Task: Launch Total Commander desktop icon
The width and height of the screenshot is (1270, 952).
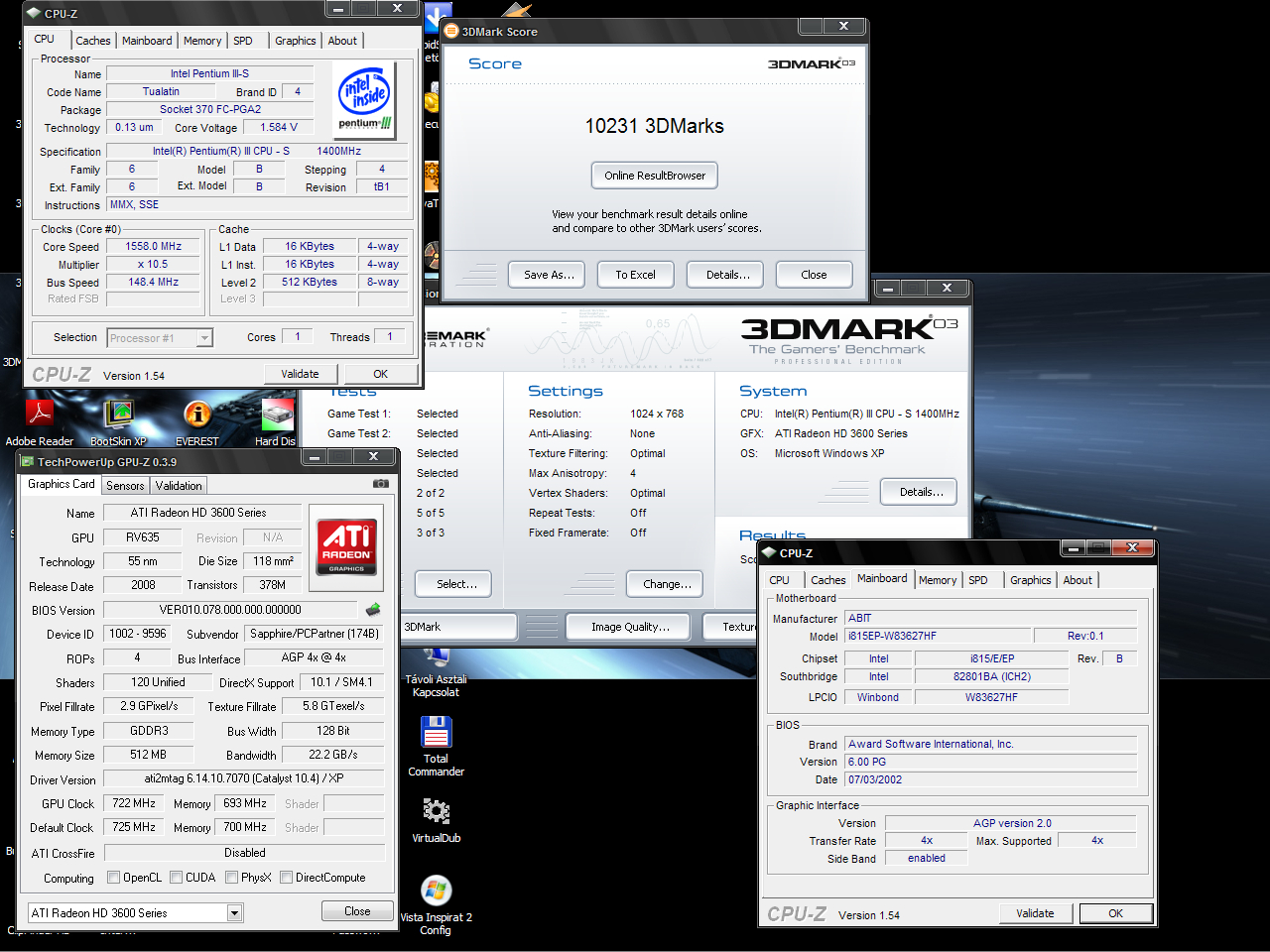Action: tap(437, 747)
